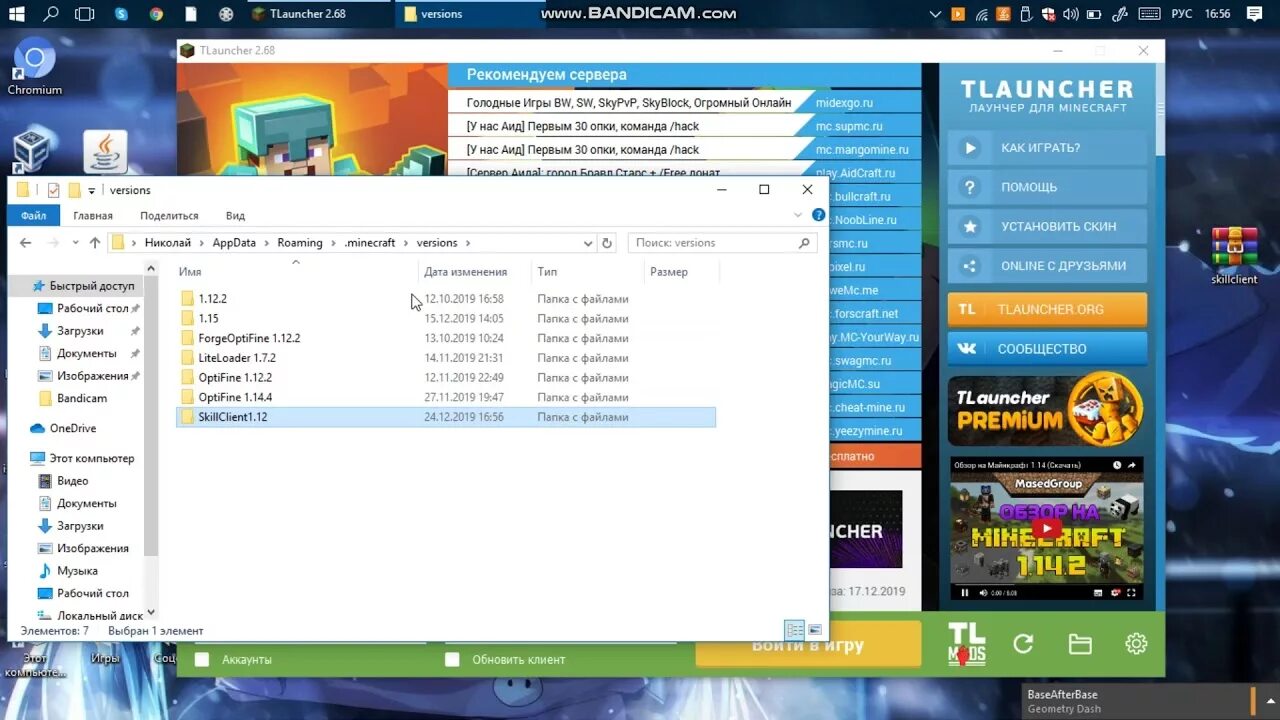Switch to details view icon in status bar

(795, 630)
